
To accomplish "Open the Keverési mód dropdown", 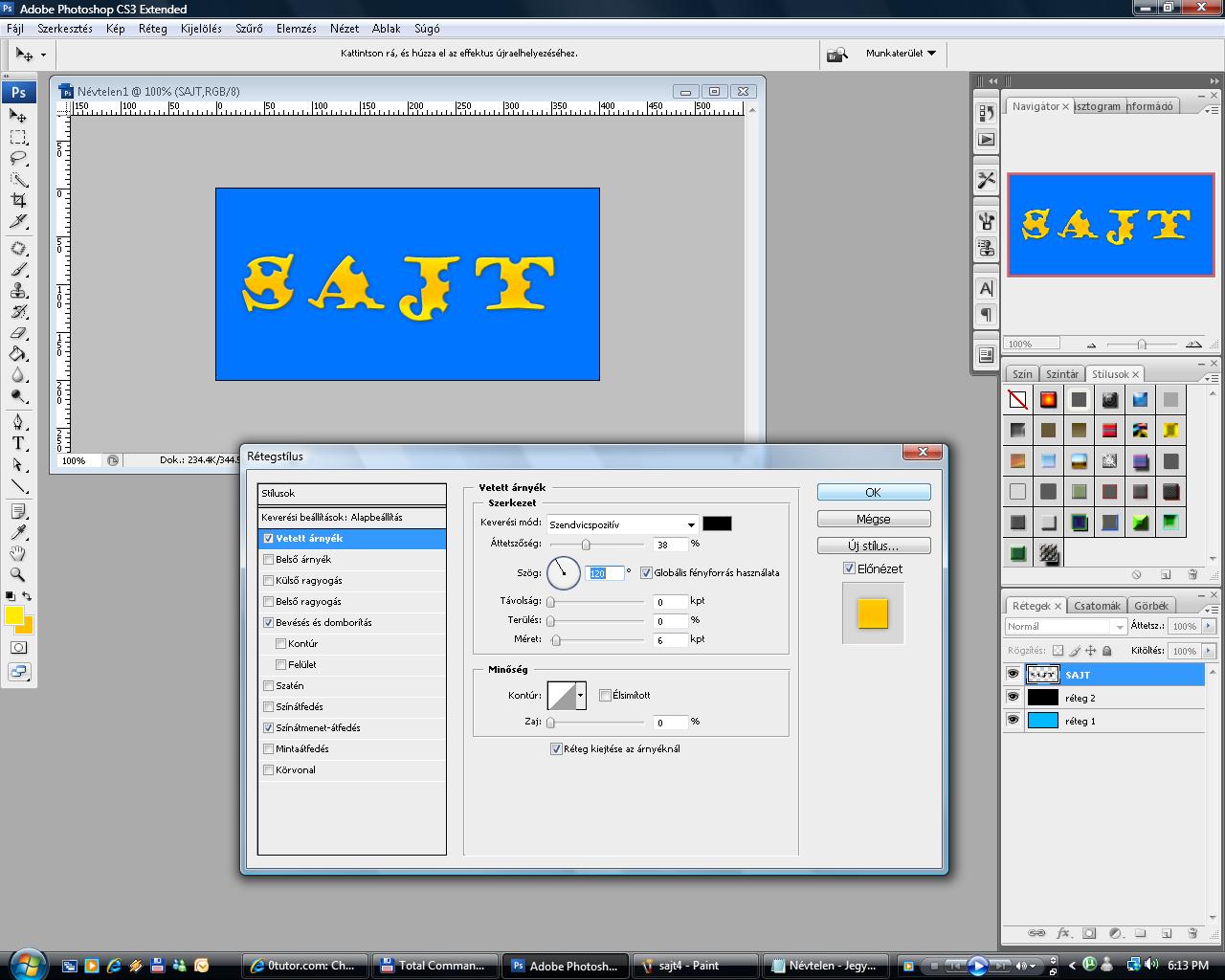I will point(622,524).
